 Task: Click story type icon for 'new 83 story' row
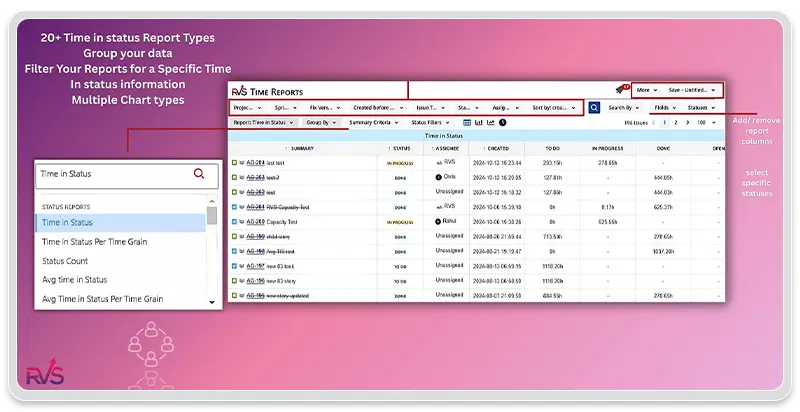tap(234, 280)
